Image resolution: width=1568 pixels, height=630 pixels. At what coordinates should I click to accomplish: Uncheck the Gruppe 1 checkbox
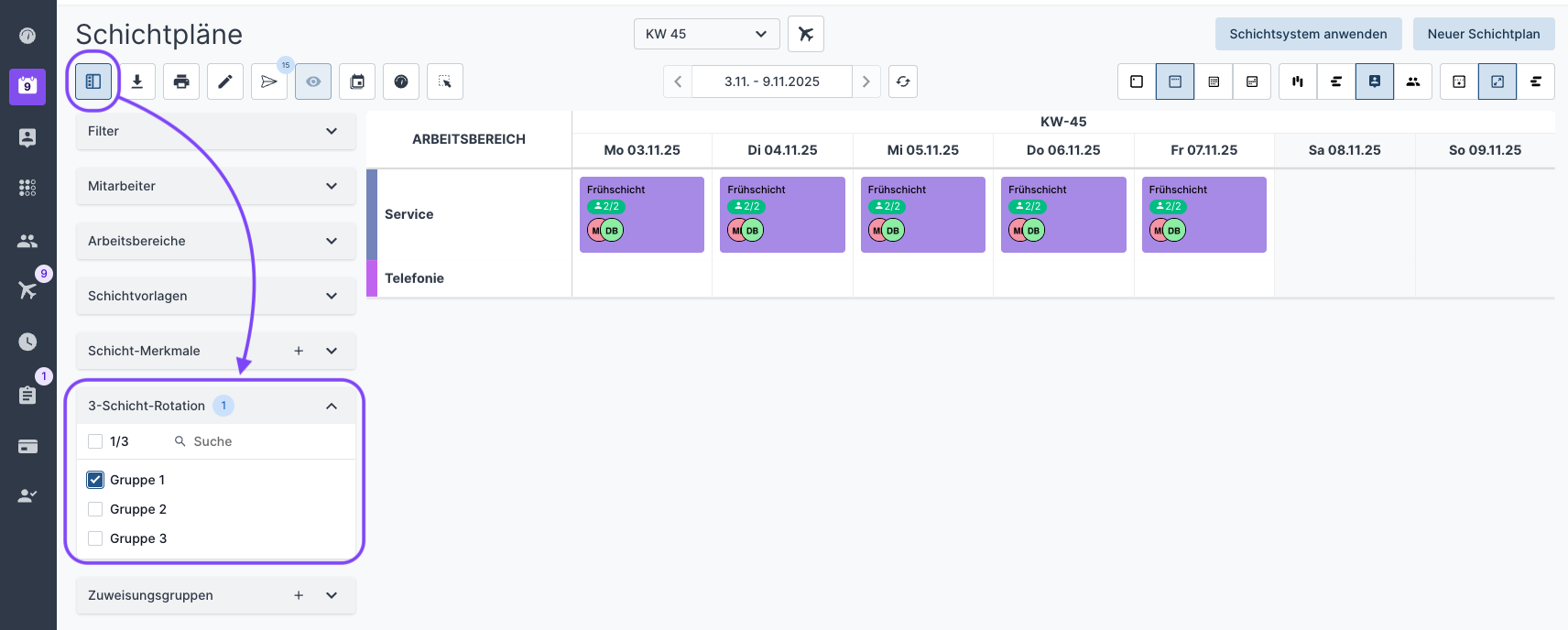click(x=95, y=480)
